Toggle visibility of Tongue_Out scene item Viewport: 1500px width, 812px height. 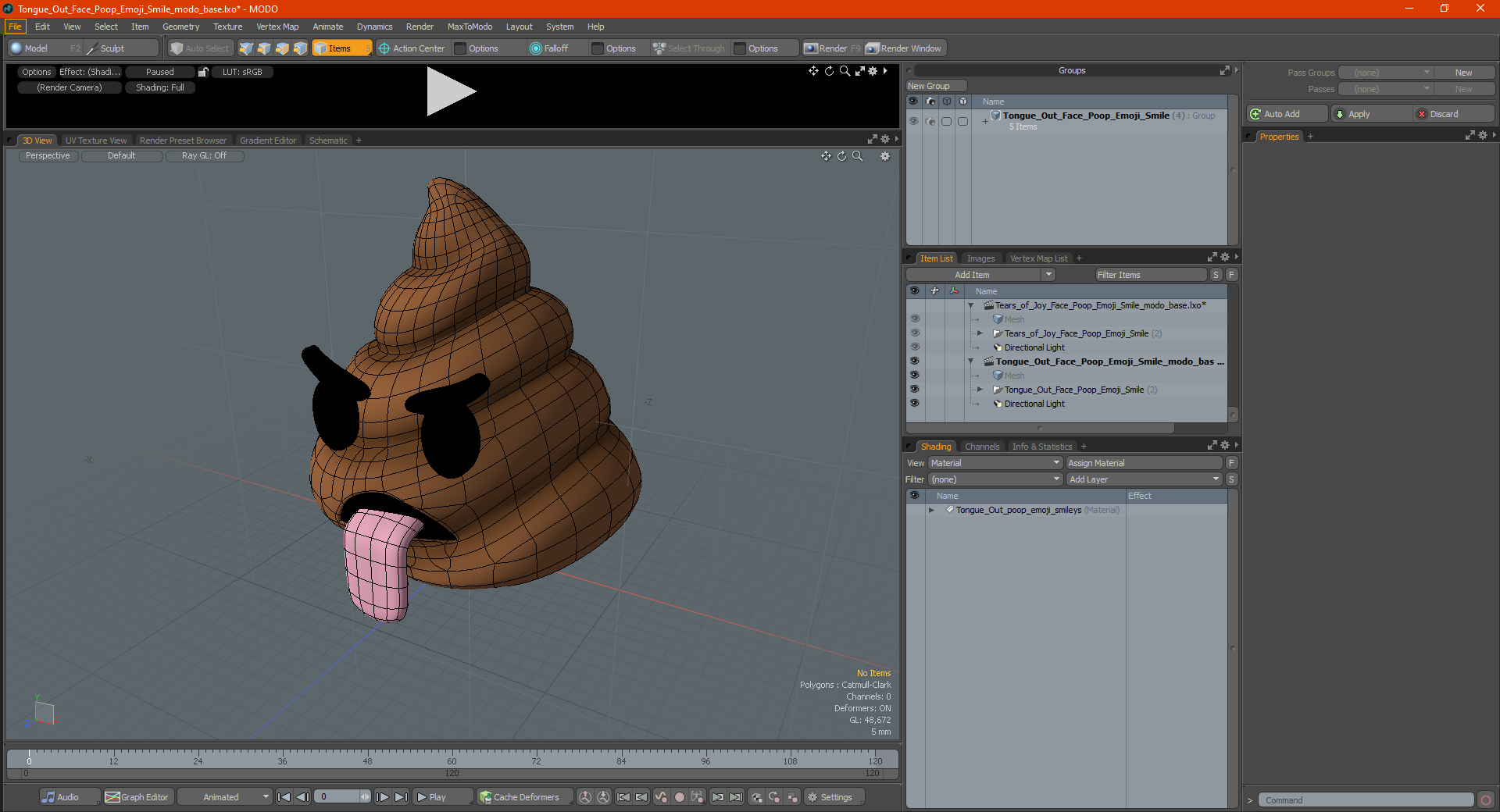point(915,361)
